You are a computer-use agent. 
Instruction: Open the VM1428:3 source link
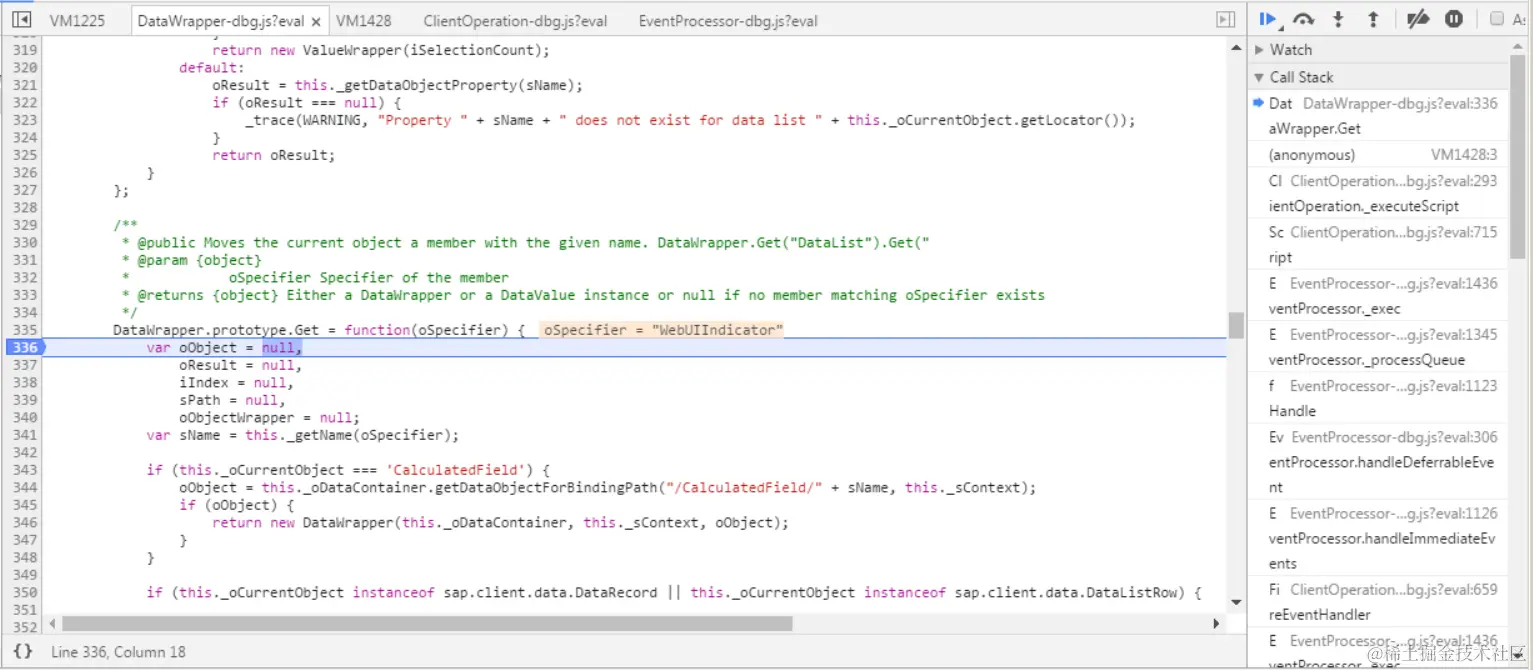pos(1464,155)
